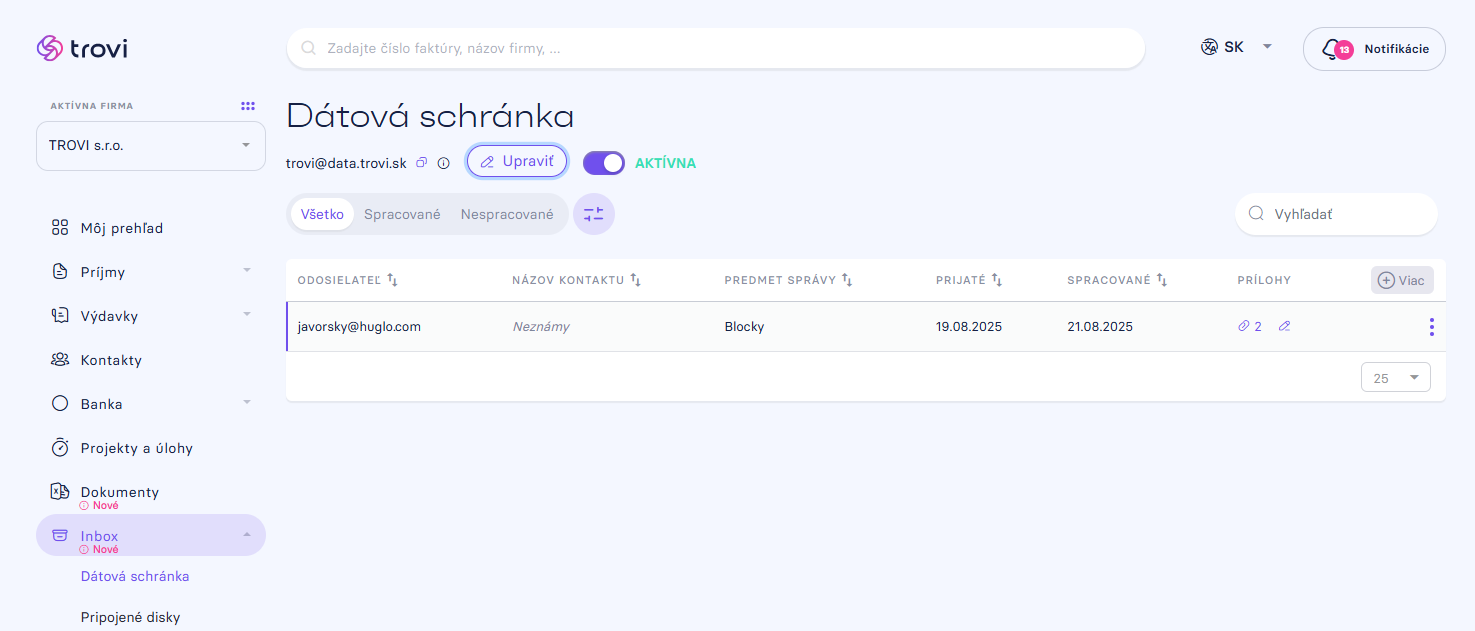Open the three-dot row actions menu
The image size is (1475, 631).
tap(1432, 327)
